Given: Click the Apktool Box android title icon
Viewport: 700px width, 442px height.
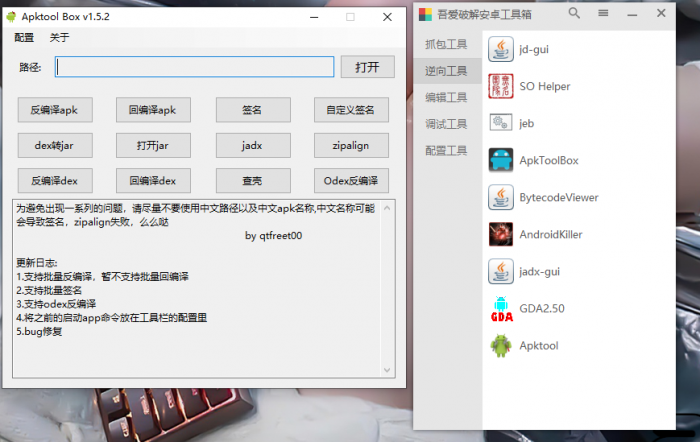Looking at the screenshot, I should tap(11, 17).
